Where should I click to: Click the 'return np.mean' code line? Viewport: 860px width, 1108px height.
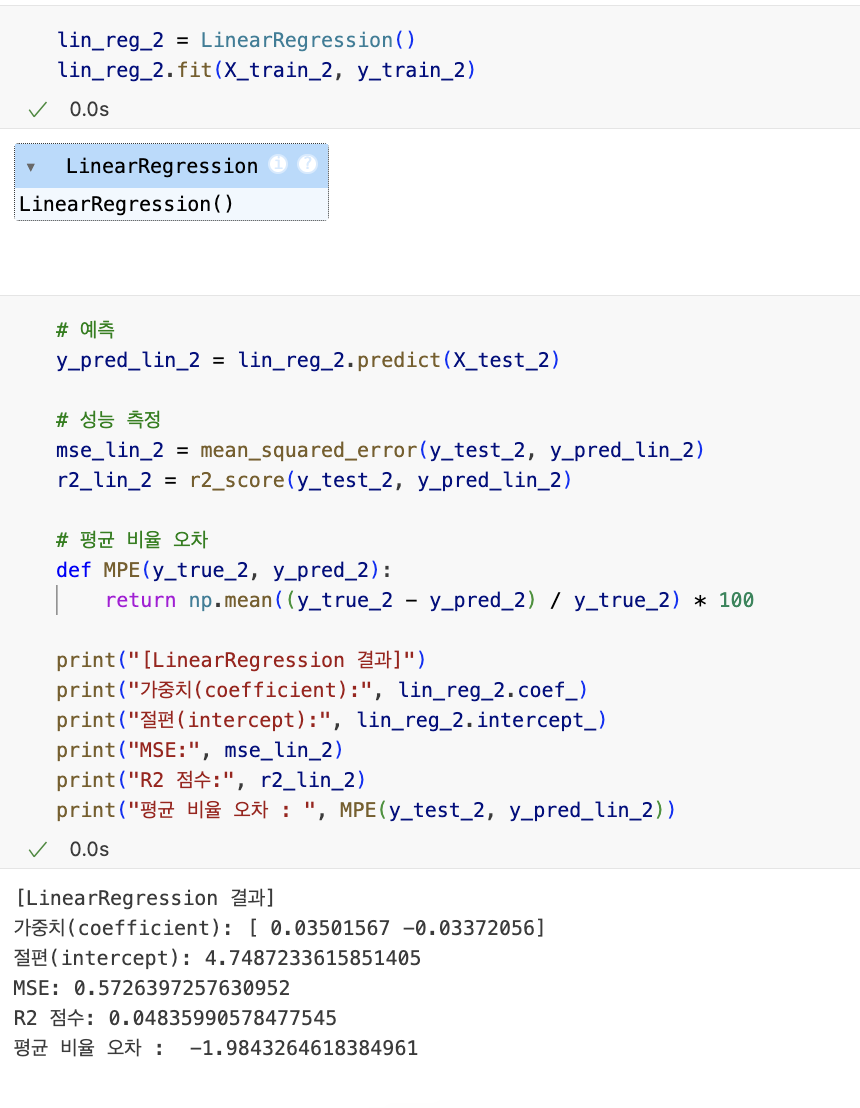tap(430, 601)
